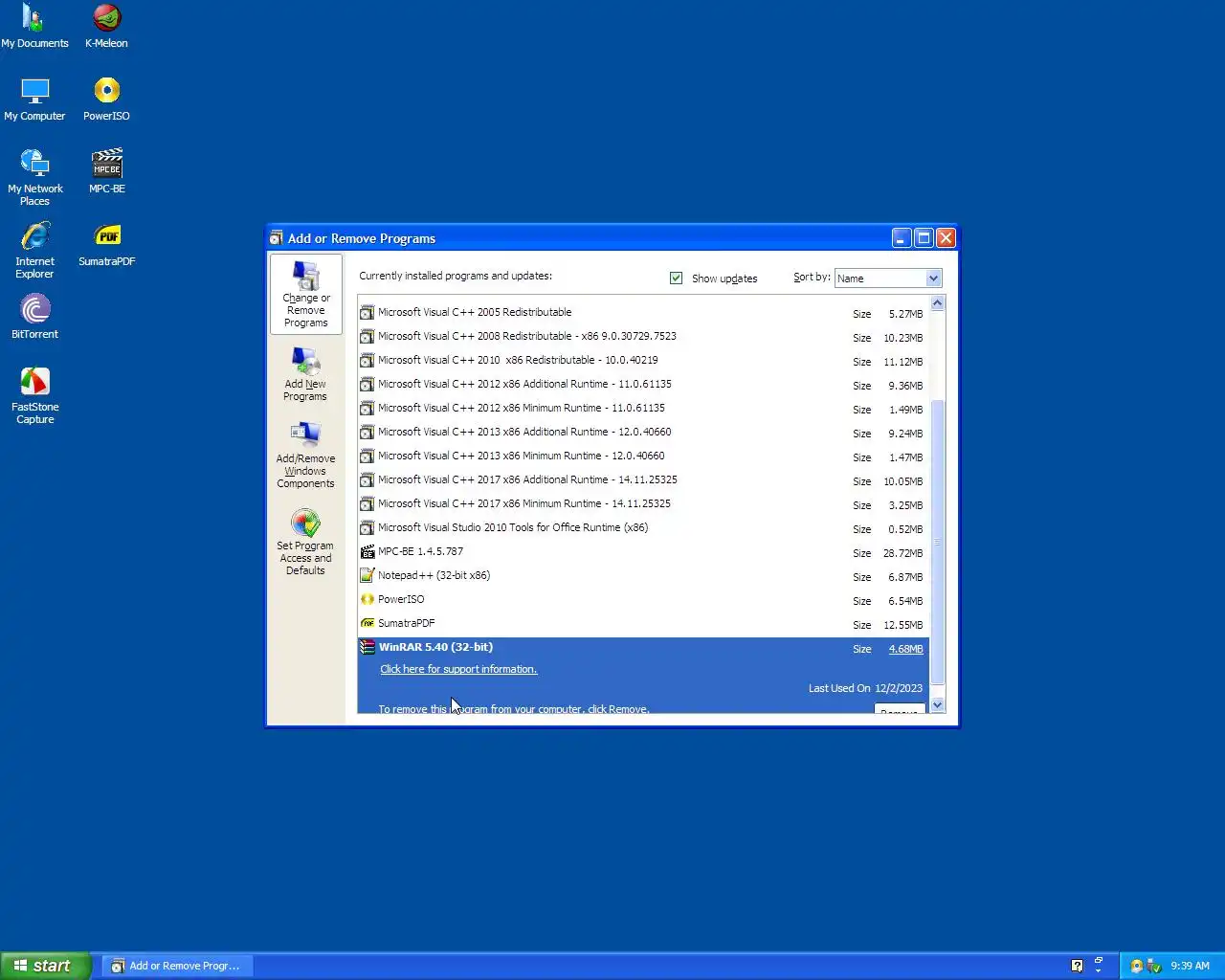This screenshot has width=1225, height=980.
Task: Click Click here for support information link
Action: pos(458,669)
